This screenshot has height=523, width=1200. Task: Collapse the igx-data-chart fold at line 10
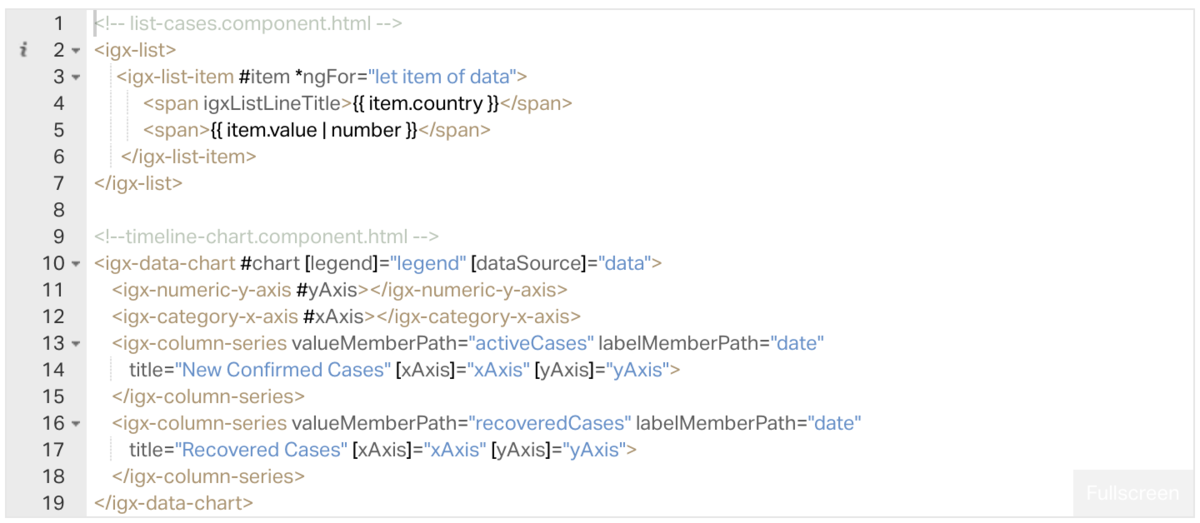click(75, 264)
